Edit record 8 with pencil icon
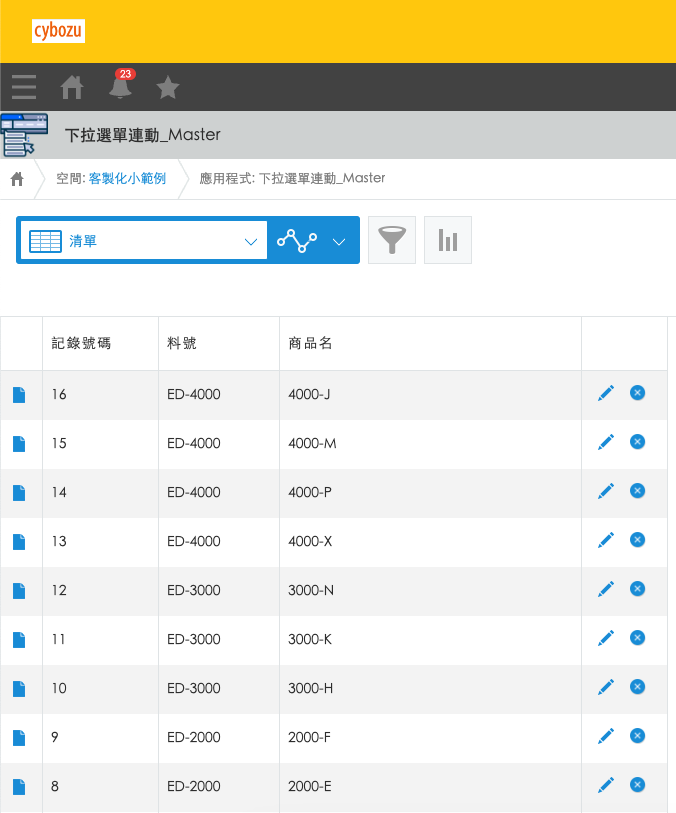The height and width of the screenshot is (813, 676). [605, 785]
